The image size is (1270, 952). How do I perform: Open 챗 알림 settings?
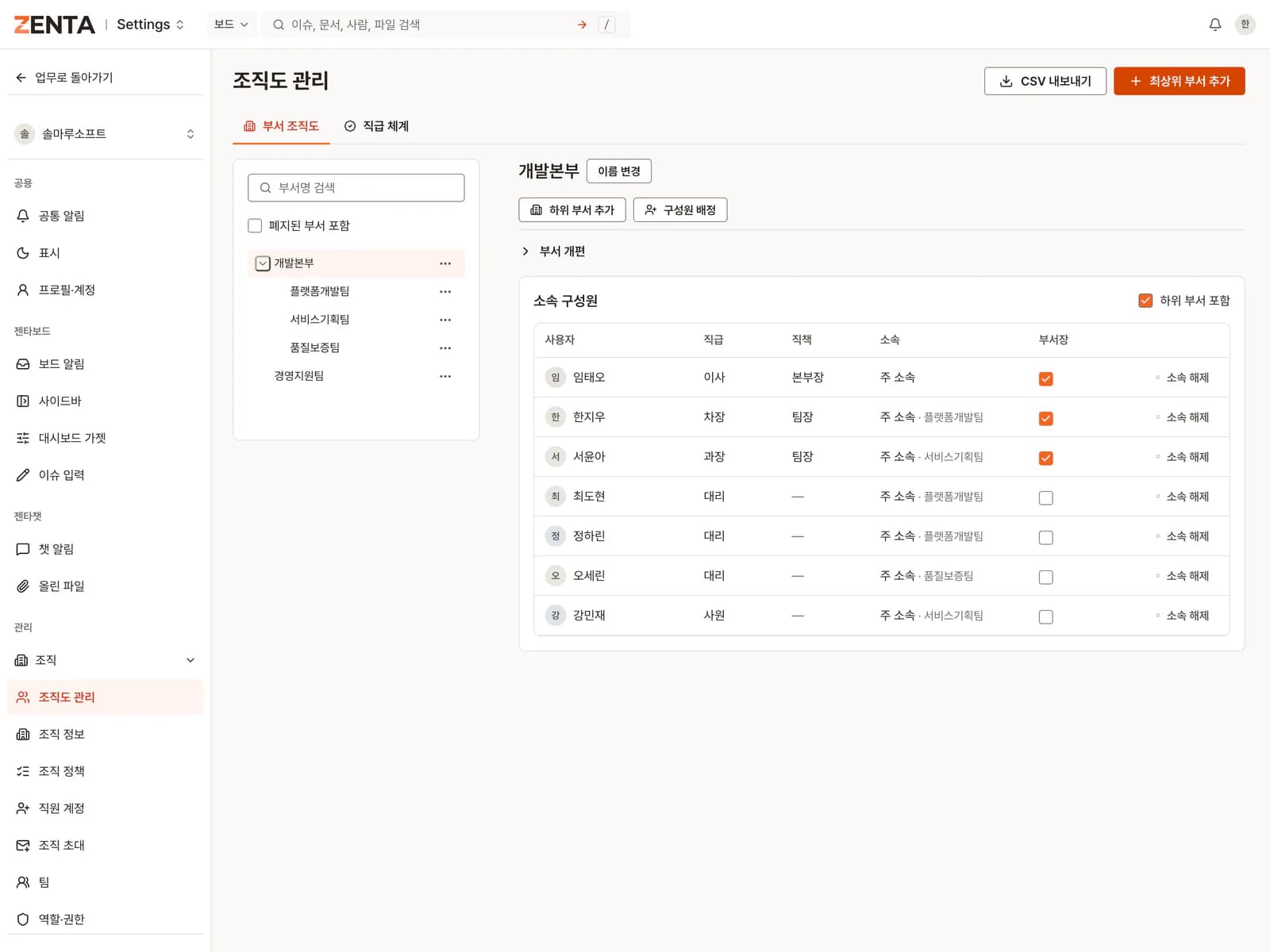(105, 549)
